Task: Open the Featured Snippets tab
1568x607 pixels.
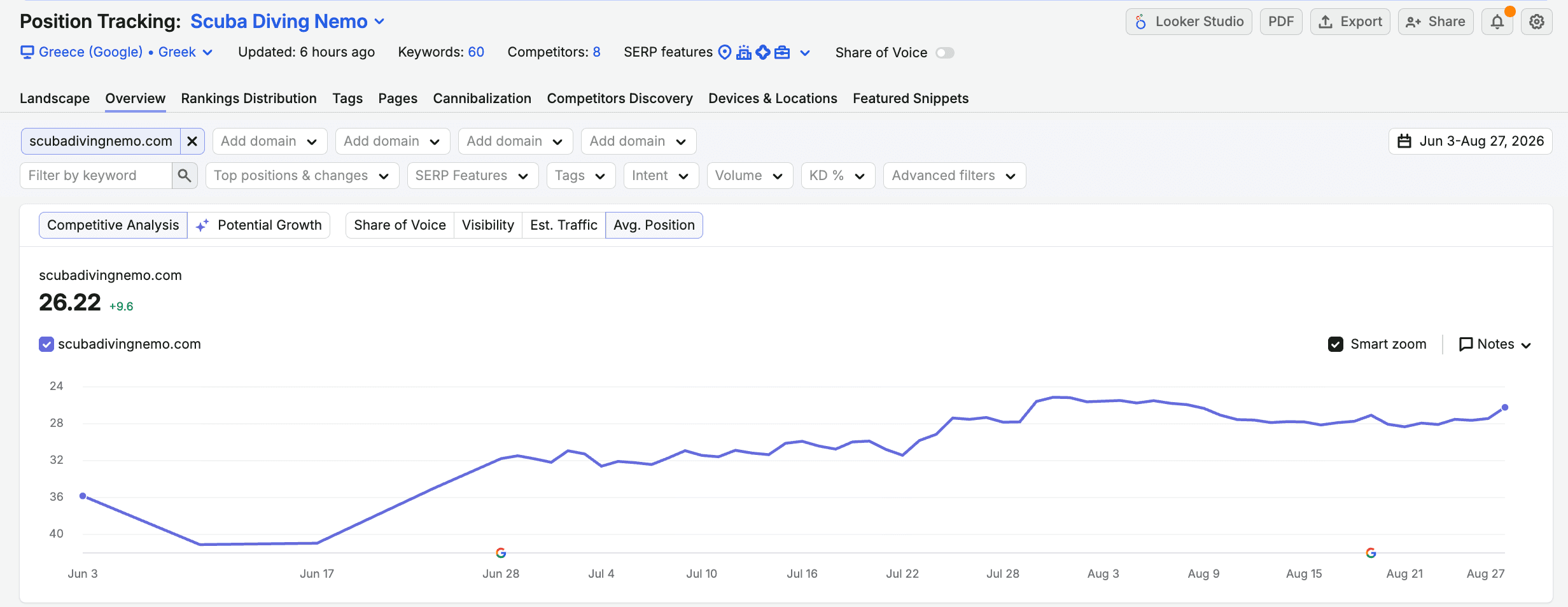Action: pyautogui.click(x=911, y=99)
